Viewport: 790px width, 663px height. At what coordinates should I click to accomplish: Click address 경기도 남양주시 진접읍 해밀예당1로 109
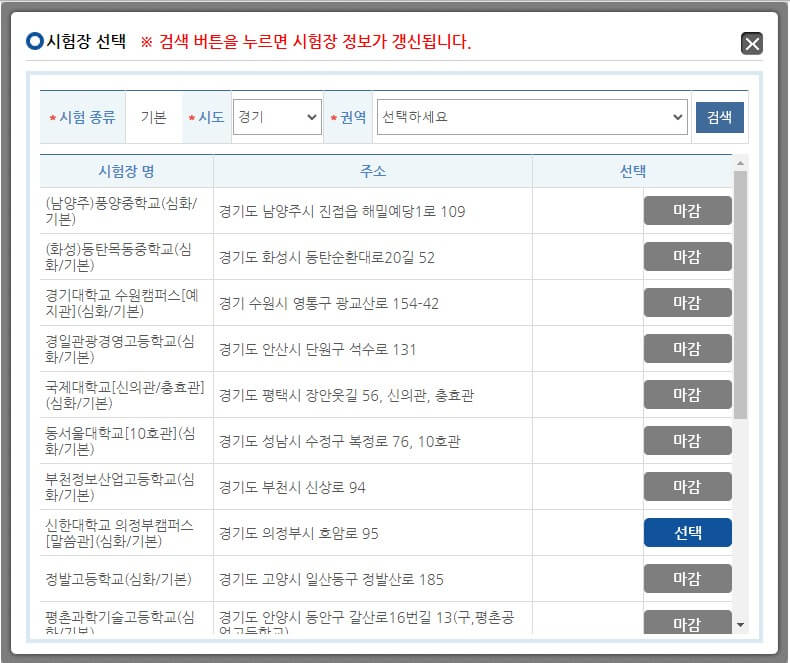pos(342,211)
